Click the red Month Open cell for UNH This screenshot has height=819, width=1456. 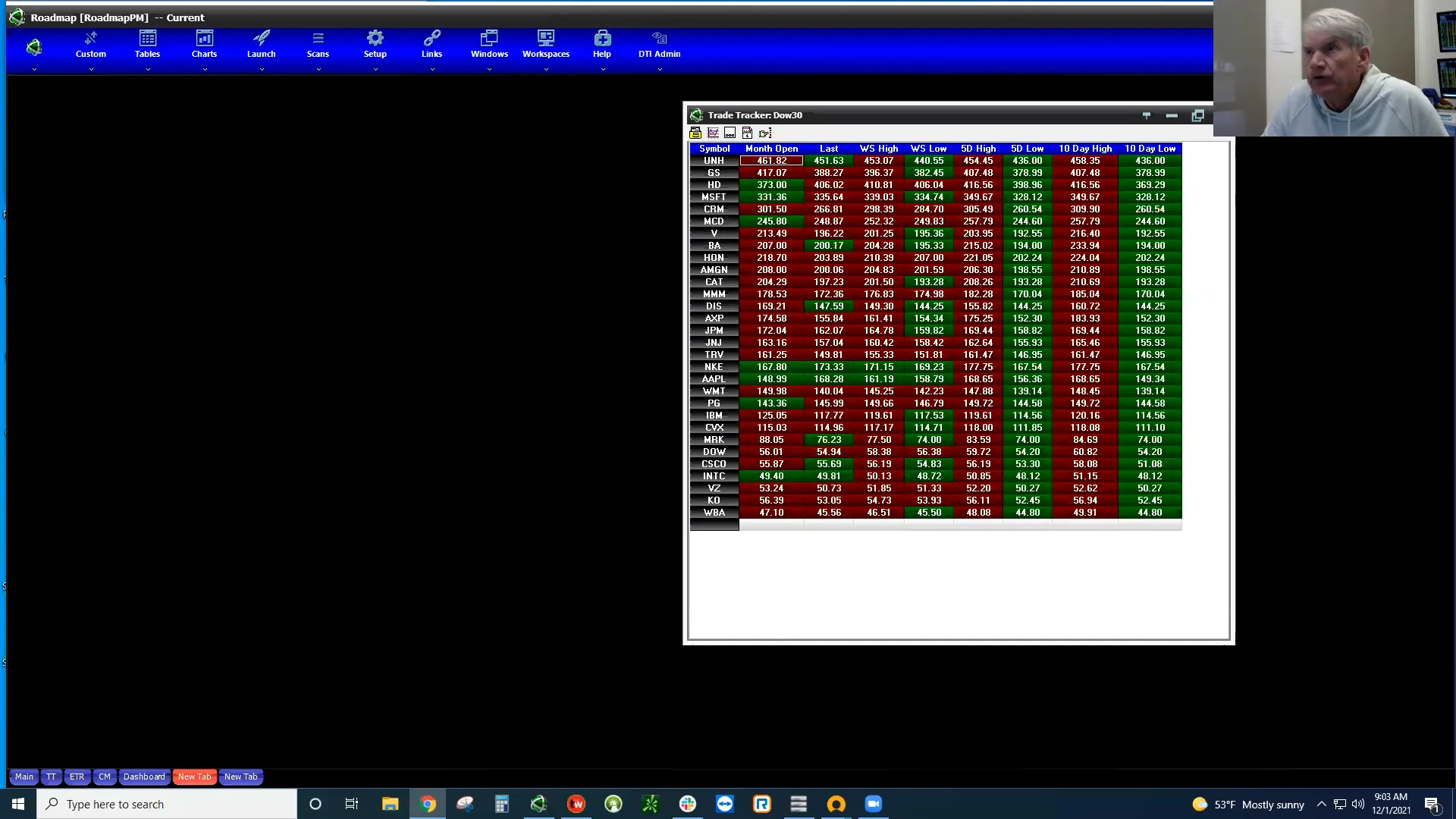click(771, 160)
